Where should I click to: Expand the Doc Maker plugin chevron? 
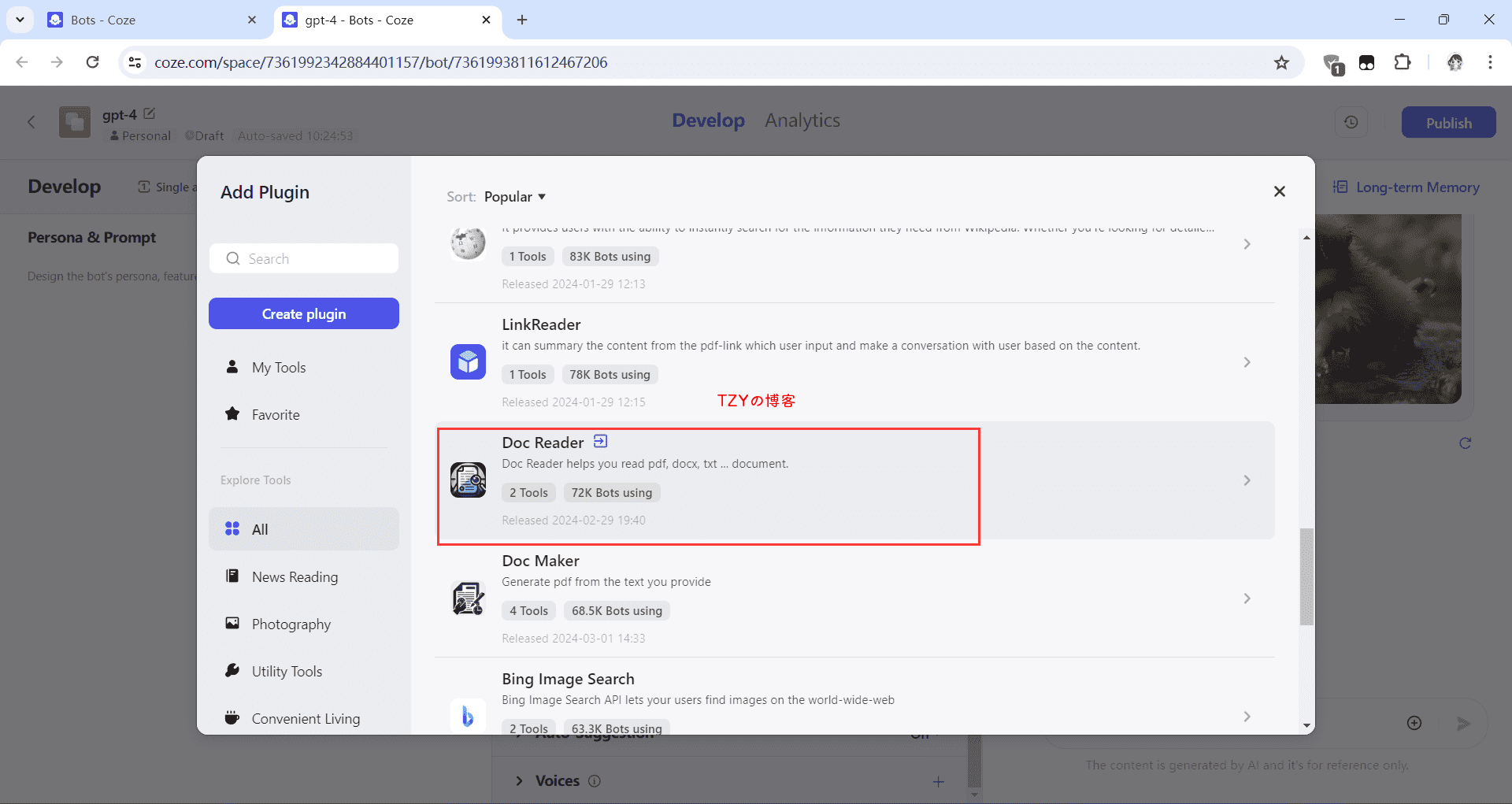click(x=1247, y=598)
